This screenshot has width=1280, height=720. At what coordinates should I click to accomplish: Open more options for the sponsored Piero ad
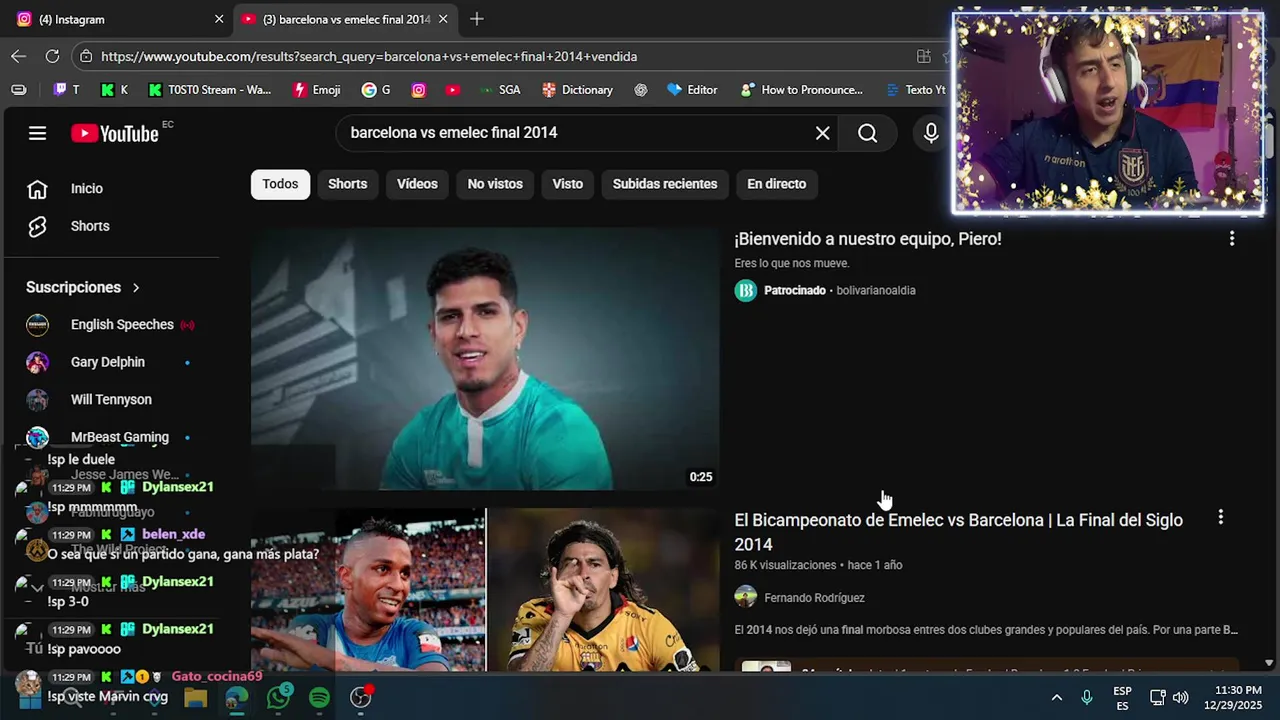click(x=1231, y=239)
